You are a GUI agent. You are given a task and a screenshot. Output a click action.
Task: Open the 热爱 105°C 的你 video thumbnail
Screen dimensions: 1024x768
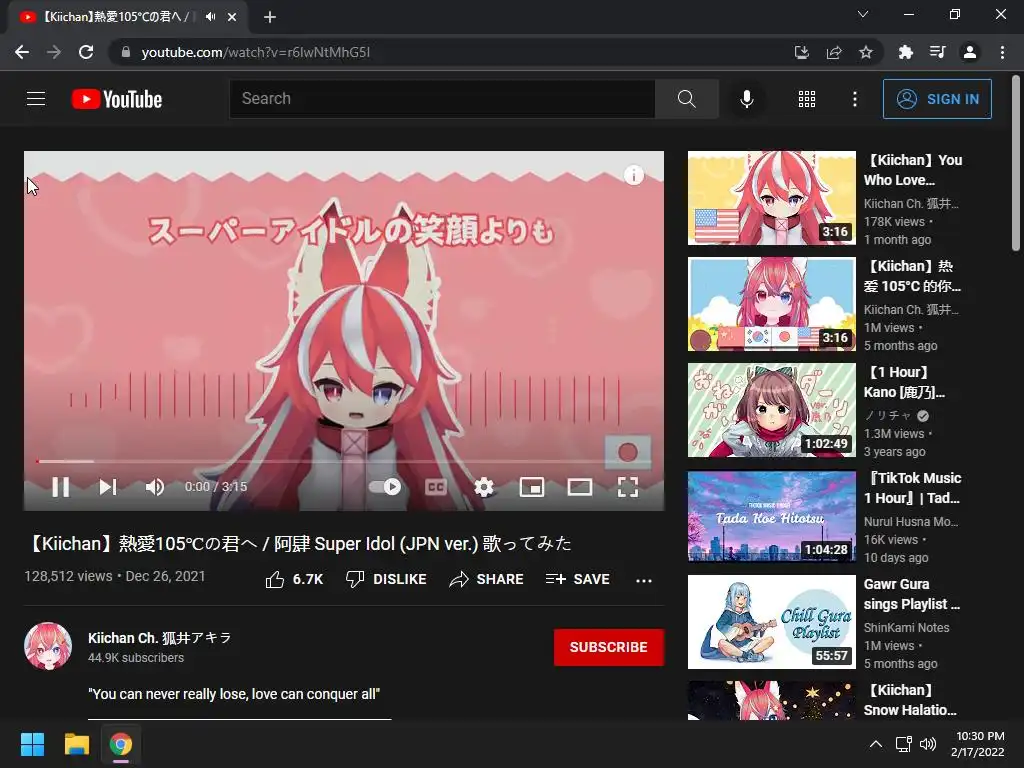(772, 304)
